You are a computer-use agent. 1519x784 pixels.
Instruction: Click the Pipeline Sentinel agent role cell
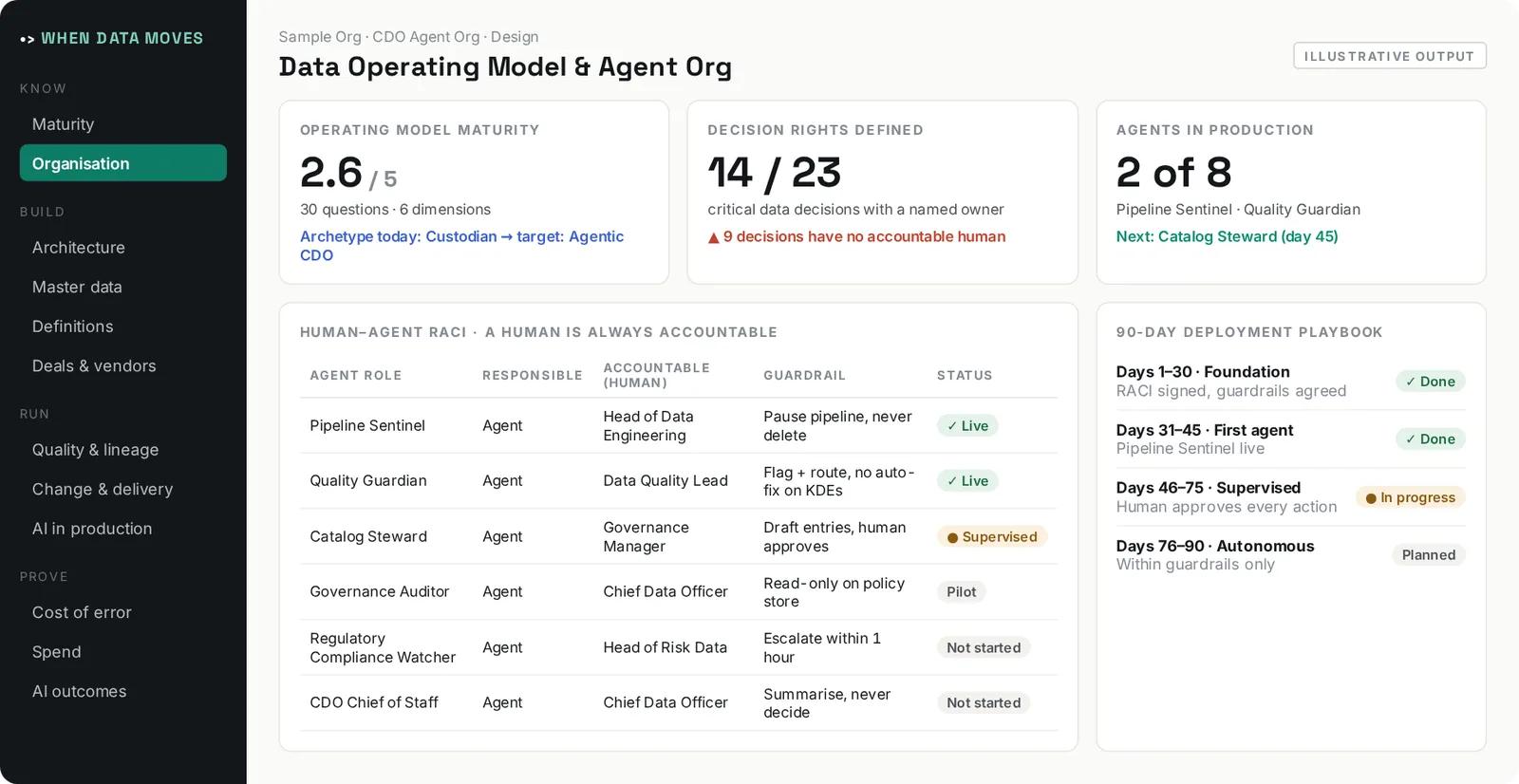click(x=367, y=426)
